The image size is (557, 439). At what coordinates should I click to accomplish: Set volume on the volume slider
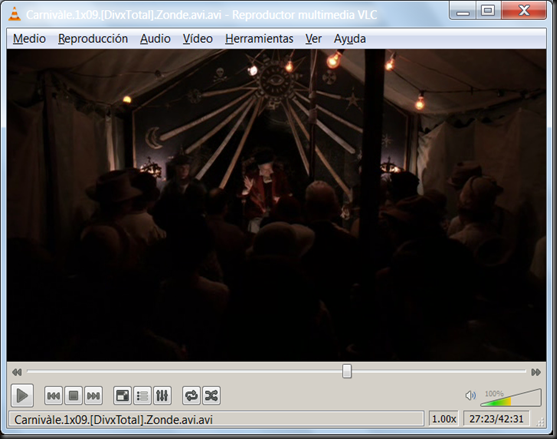pyautogui.click(x=511, y=397)
